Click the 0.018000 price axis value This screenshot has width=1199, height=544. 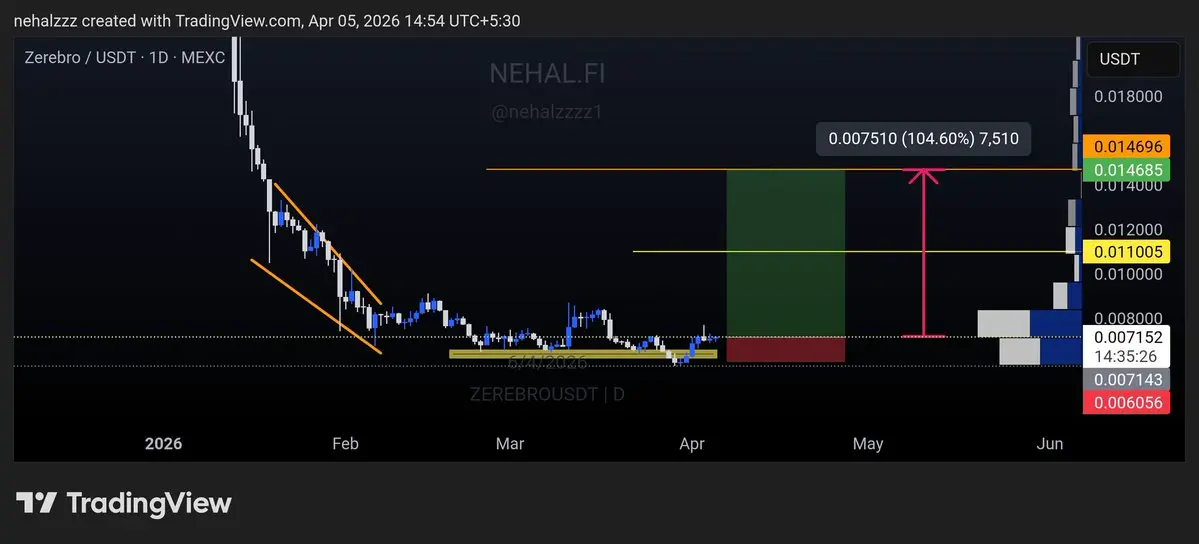tap(1128, 96)
